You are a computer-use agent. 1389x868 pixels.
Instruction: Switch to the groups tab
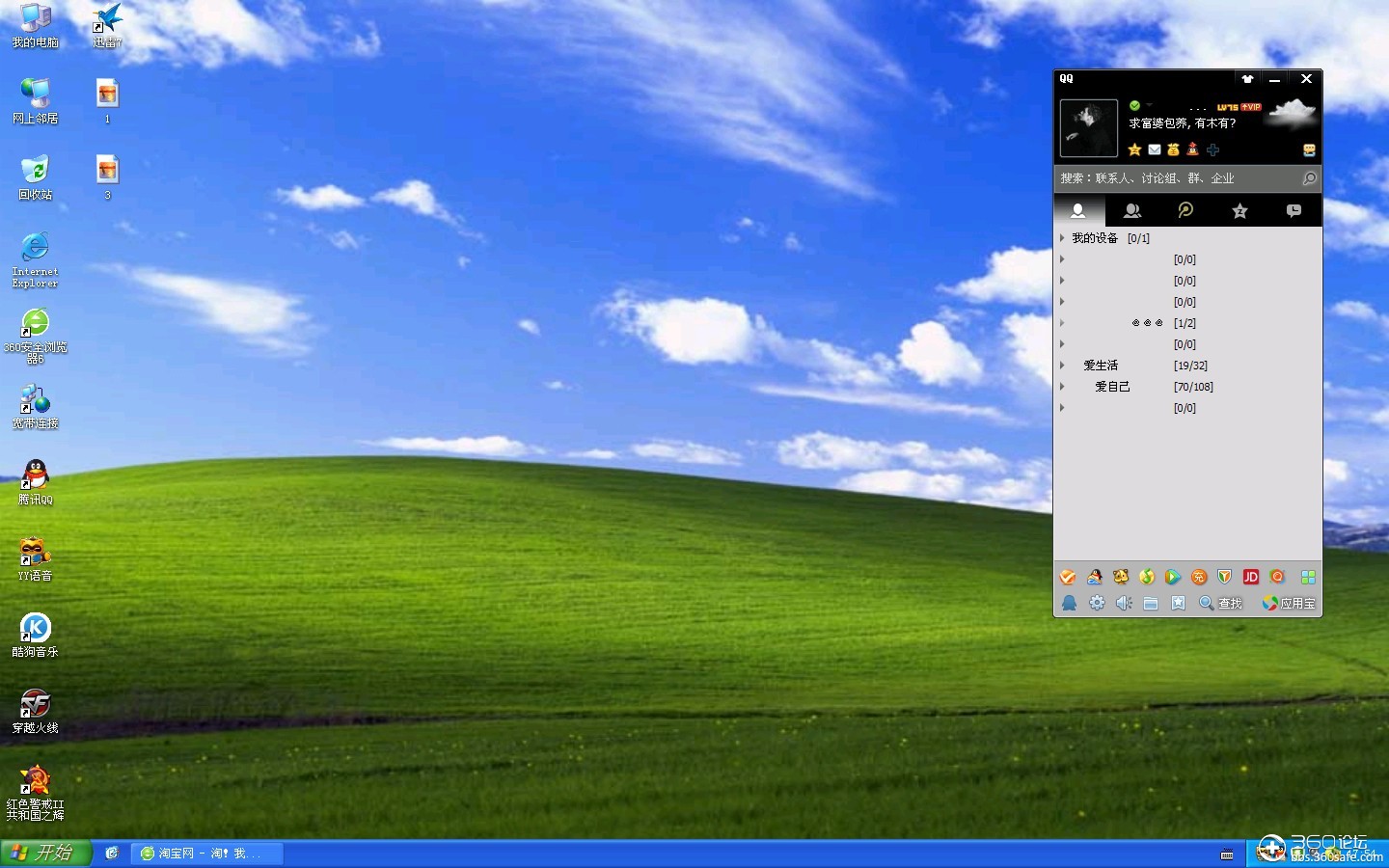click(x=1132, y=210)
